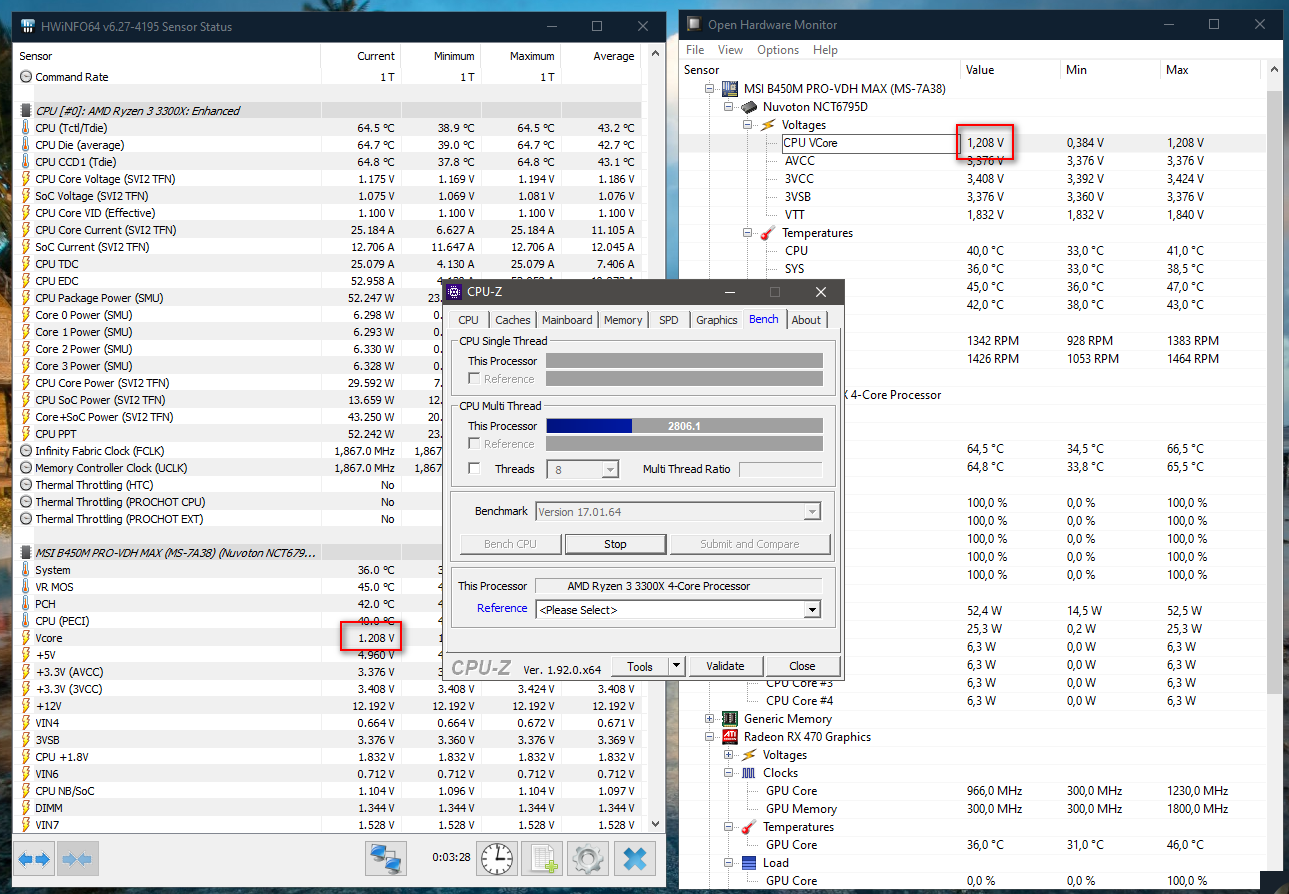1289x894 pixels.
Task: Start logging with the sheet-plus icon in HWiNFO
Action: [543, 858]
